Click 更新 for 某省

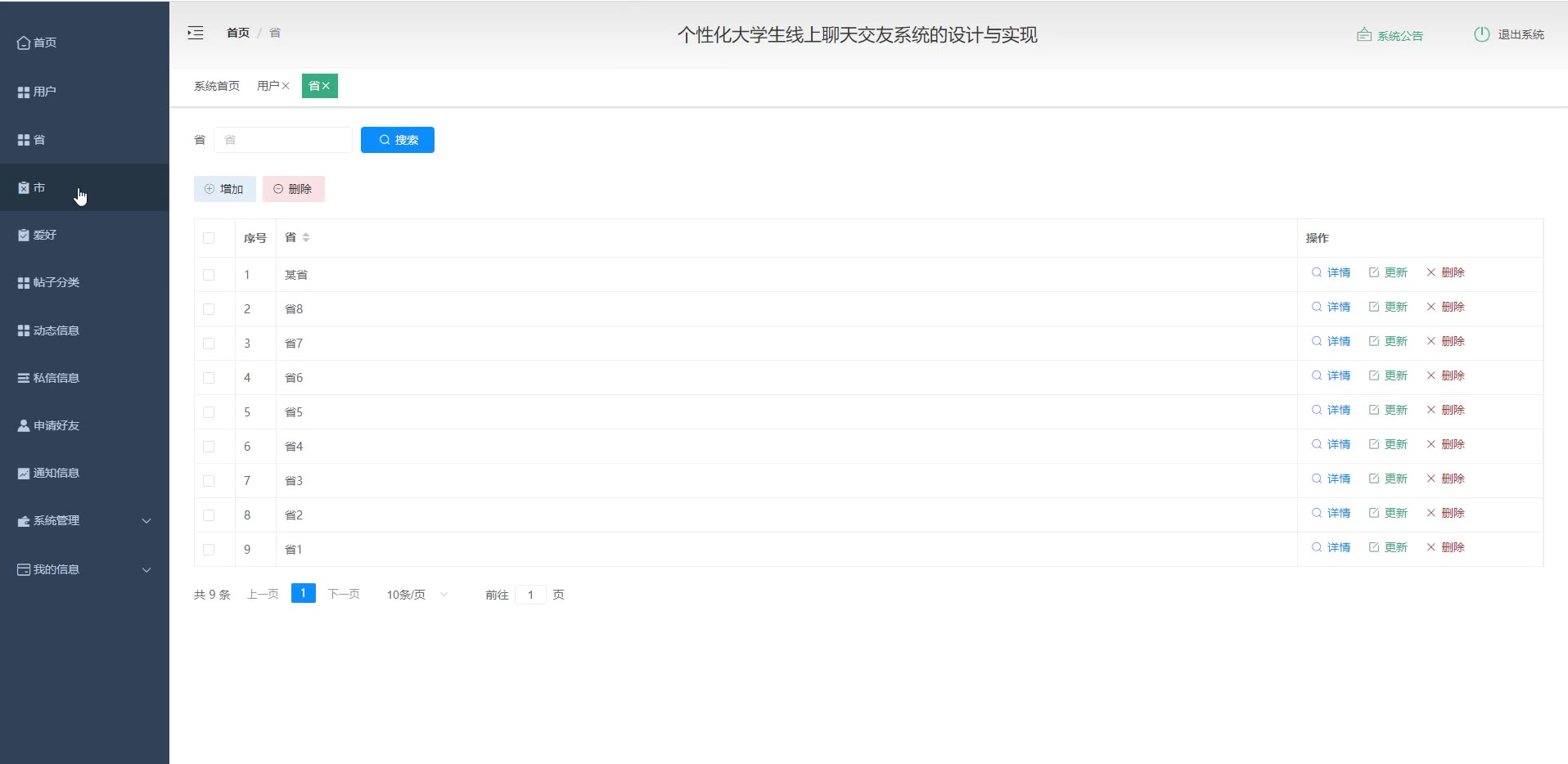coord(1388,272)
